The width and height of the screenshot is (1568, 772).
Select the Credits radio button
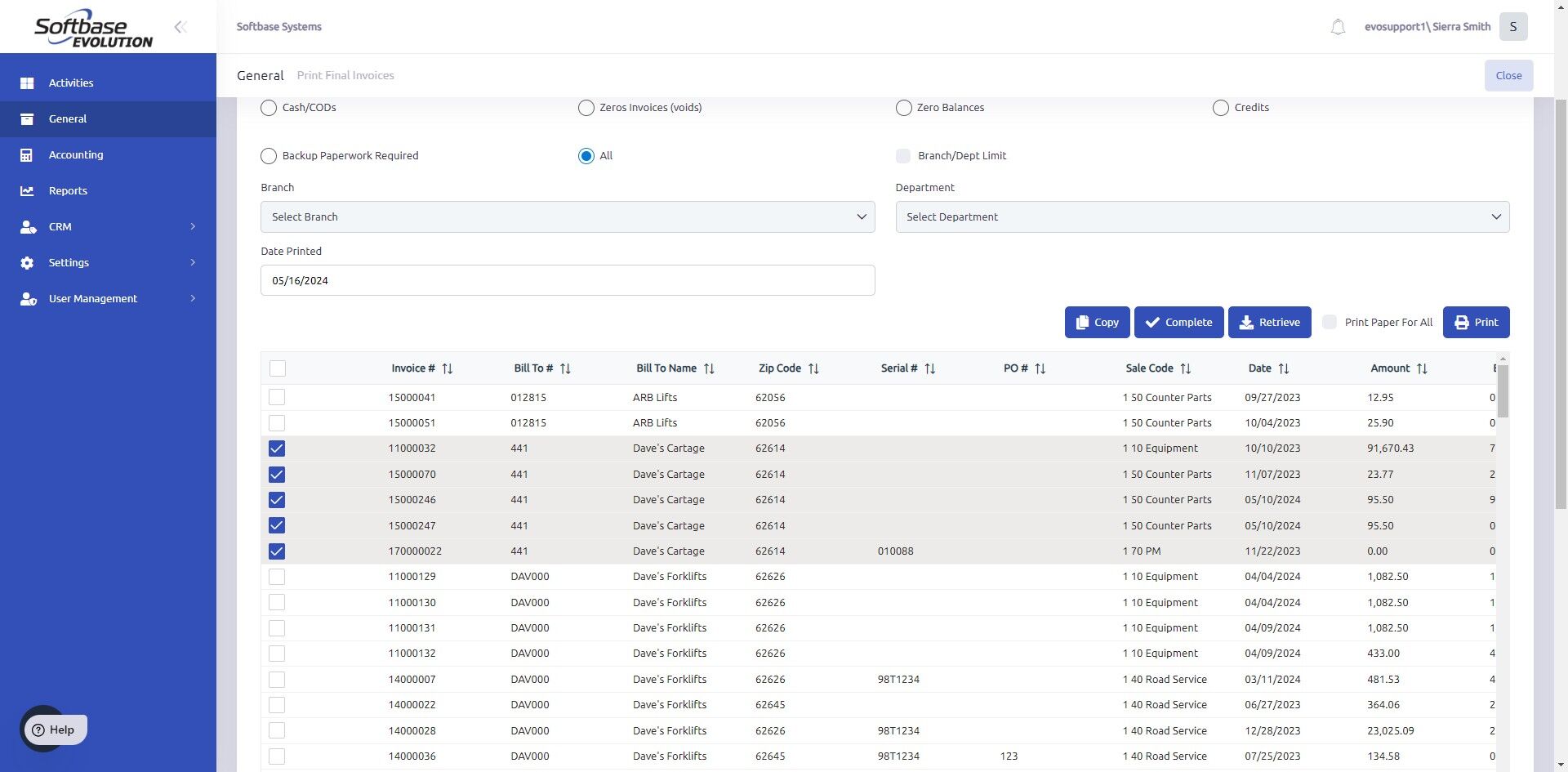pos(1221,107)
